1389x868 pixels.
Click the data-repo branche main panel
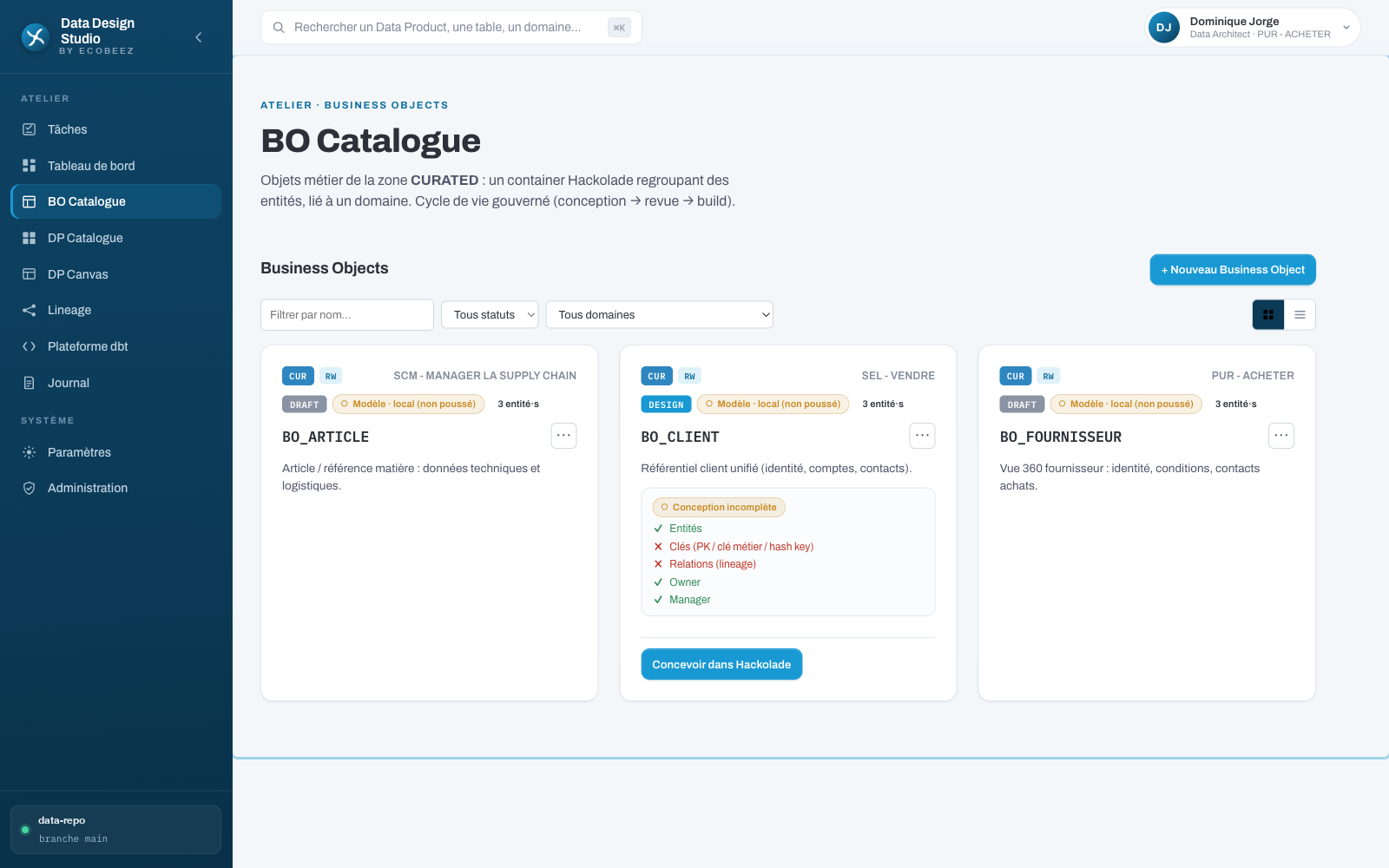pos(115,830)
